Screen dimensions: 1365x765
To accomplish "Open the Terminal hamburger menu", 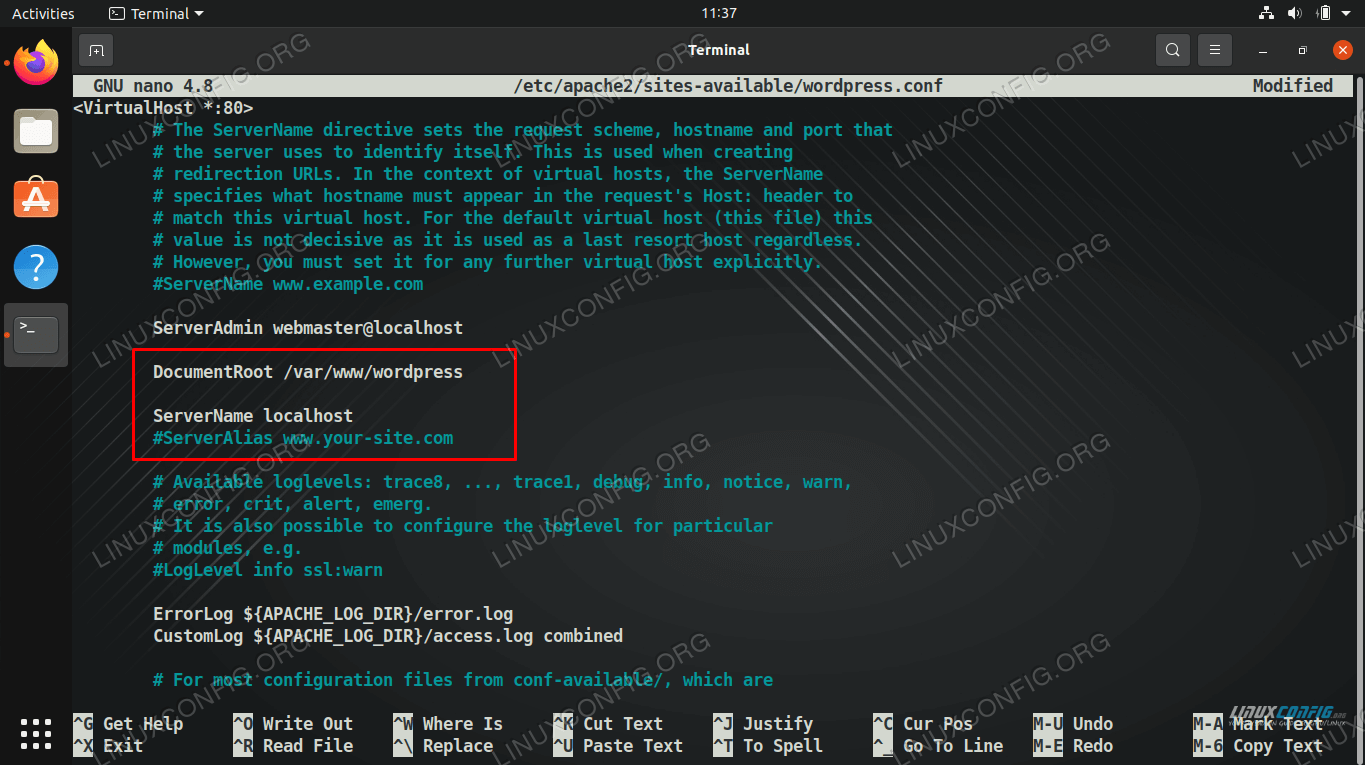I will 1214,50.
